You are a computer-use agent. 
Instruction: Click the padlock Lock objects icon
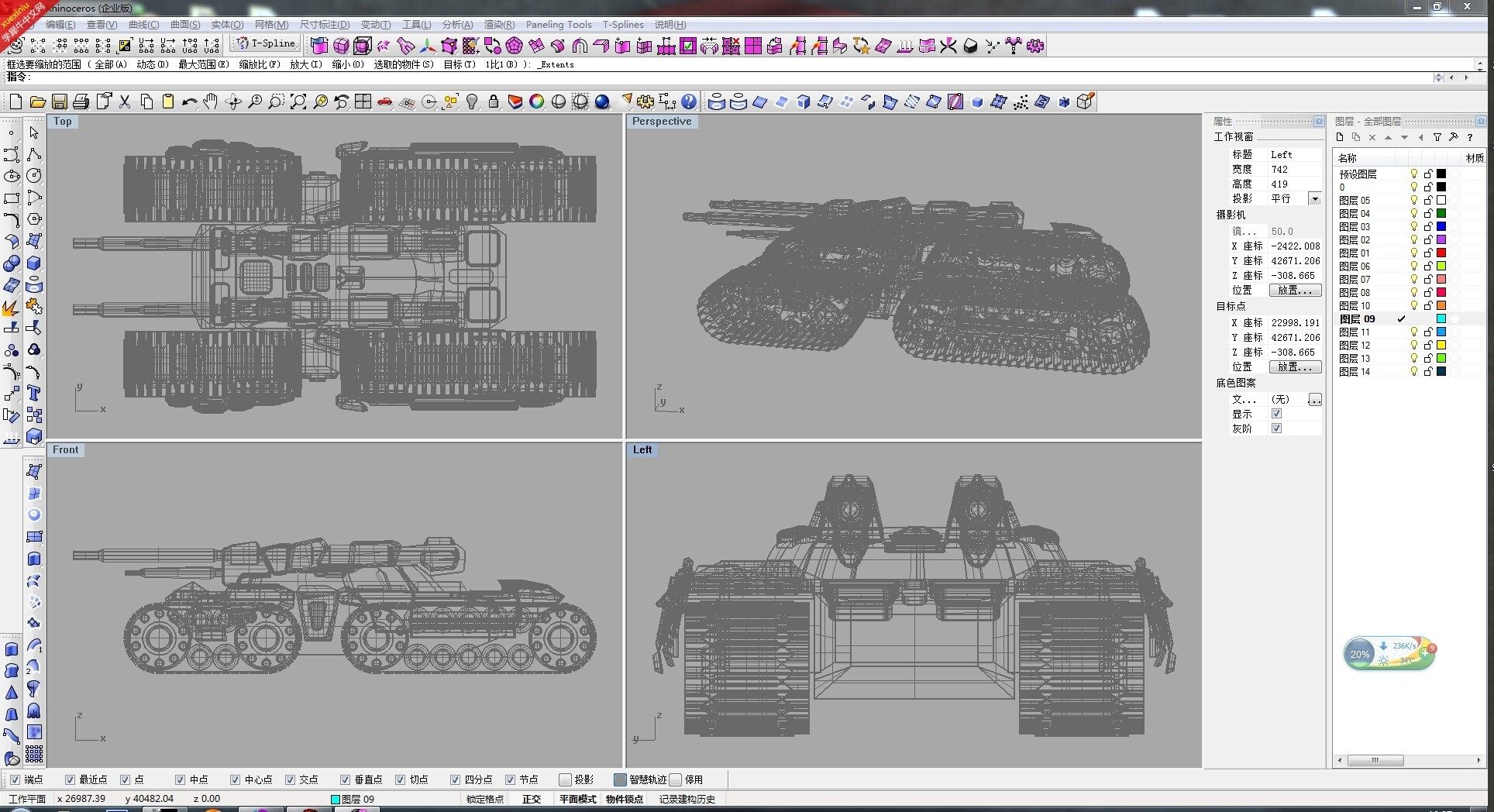(x=493, y=101)
